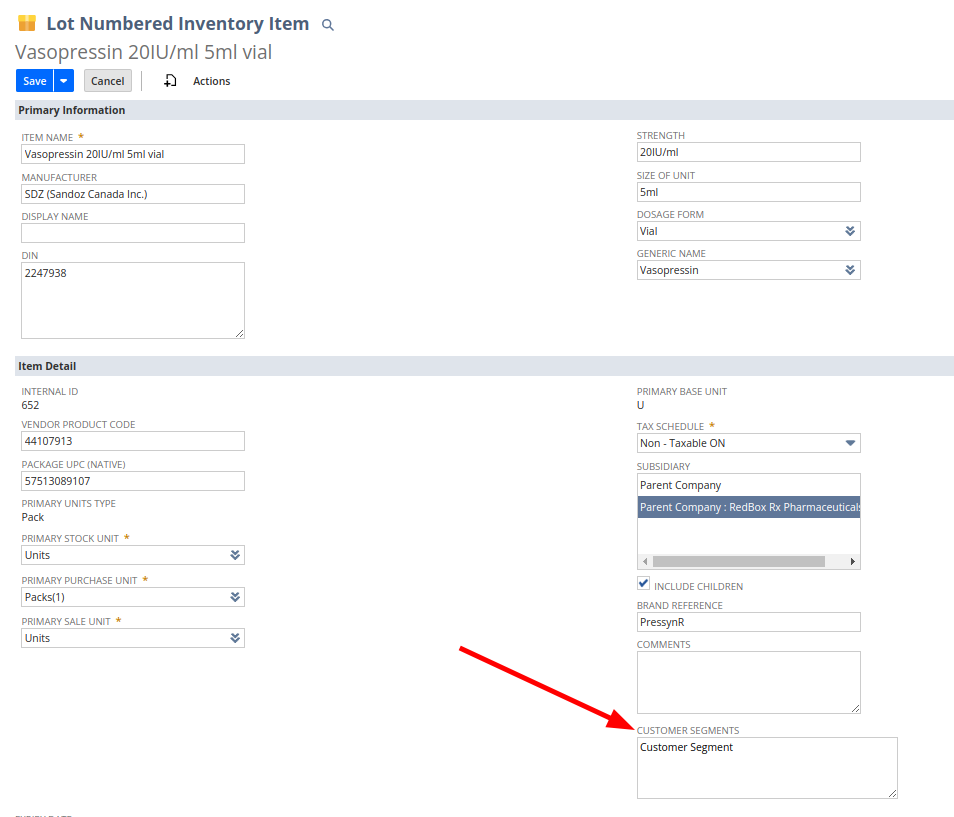Screen dimensions: 954x817
Task: Collapse the Item Detail section header
Action: [47, 366]
